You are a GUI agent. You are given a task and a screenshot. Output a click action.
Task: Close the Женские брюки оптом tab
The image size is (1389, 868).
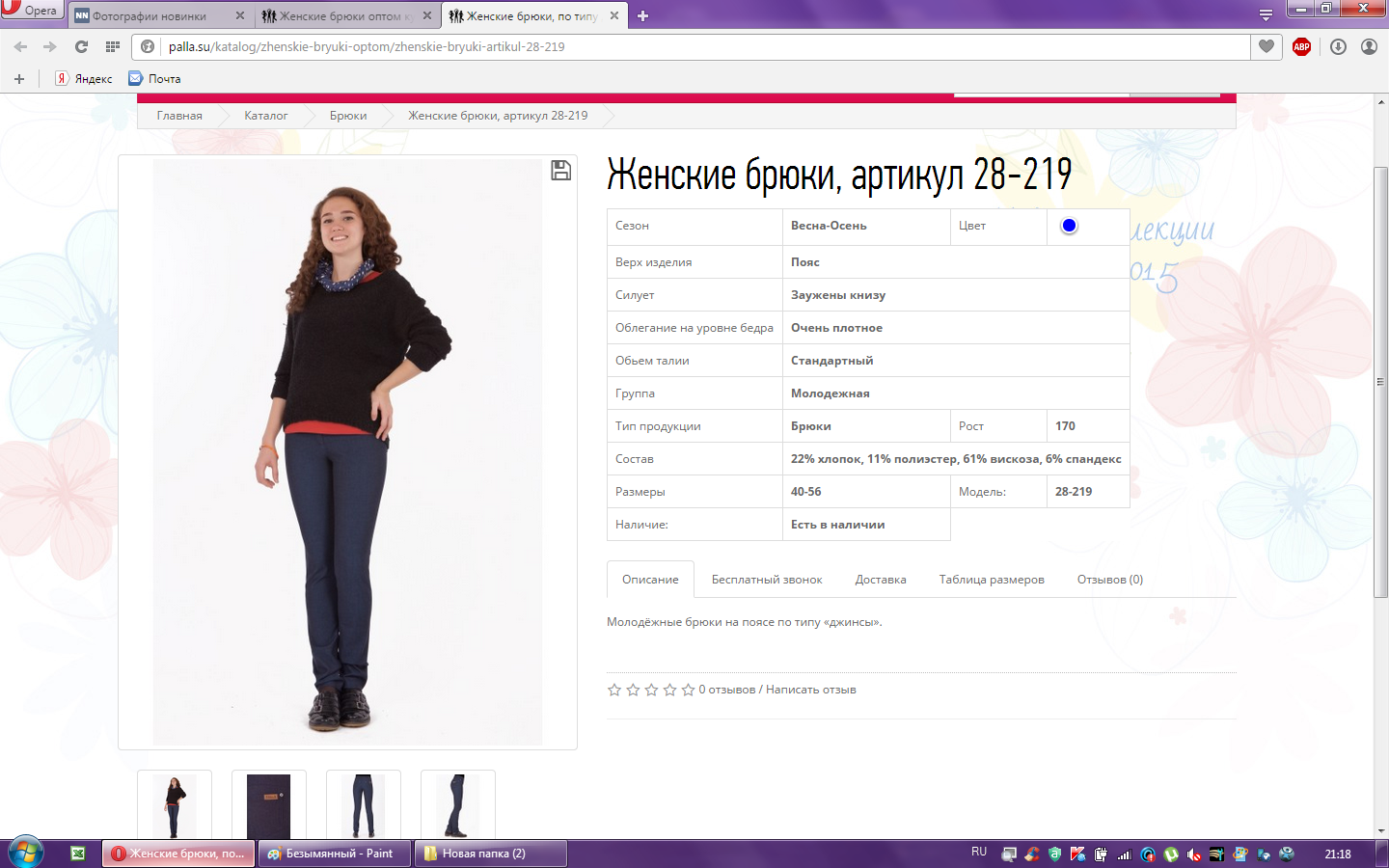[427, 15]
